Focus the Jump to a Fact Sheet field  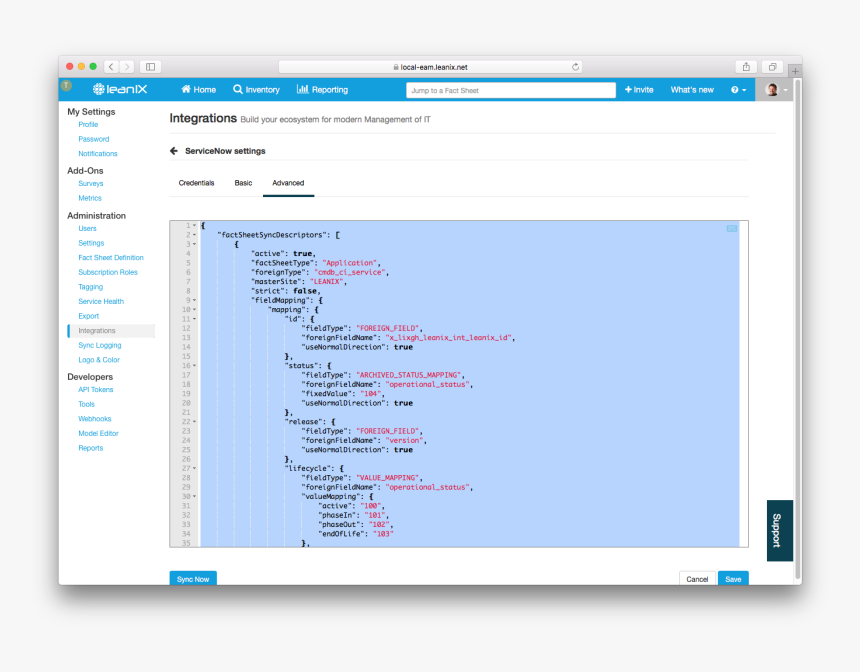[x=511, y=91]
